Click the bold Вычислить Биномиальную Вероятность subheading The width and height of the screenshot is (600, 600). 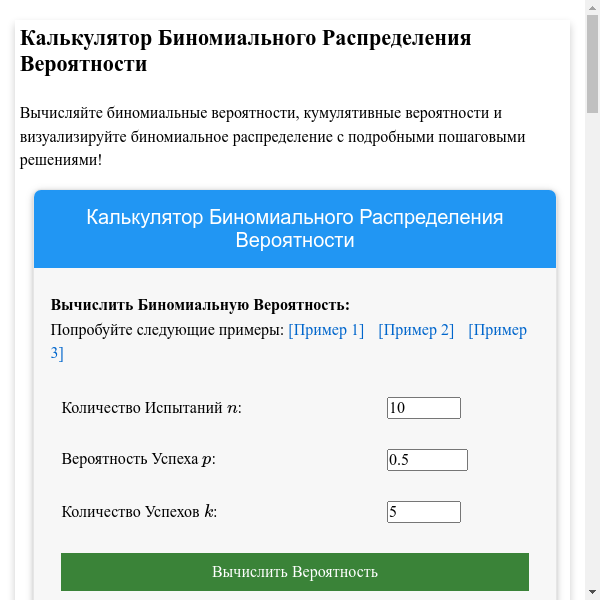pos(200,304)
